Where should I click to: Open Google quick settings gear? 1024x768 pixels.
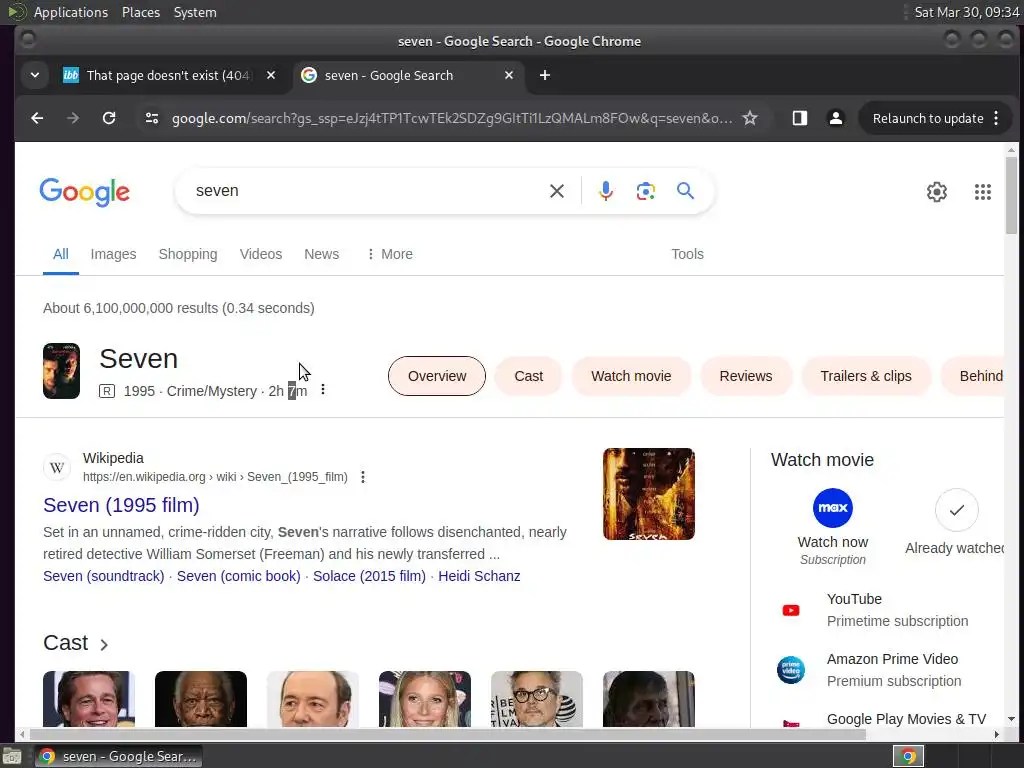pyautogui.click(x=936, y=192)
